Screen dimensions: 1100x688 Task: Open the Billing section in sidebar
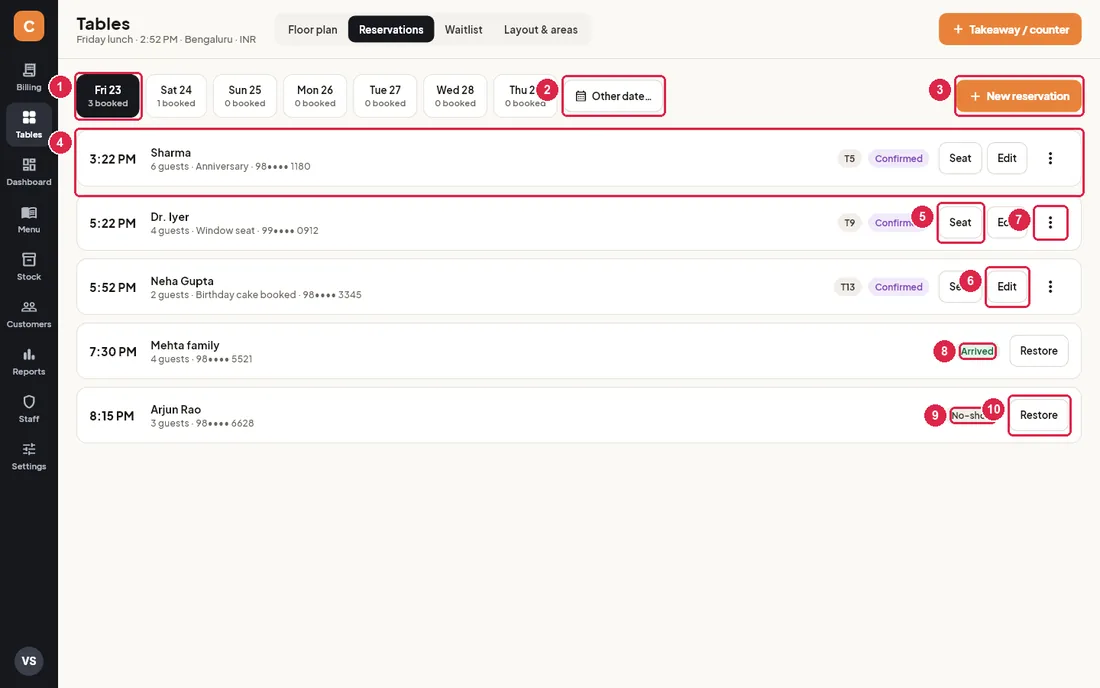point(29,77)
